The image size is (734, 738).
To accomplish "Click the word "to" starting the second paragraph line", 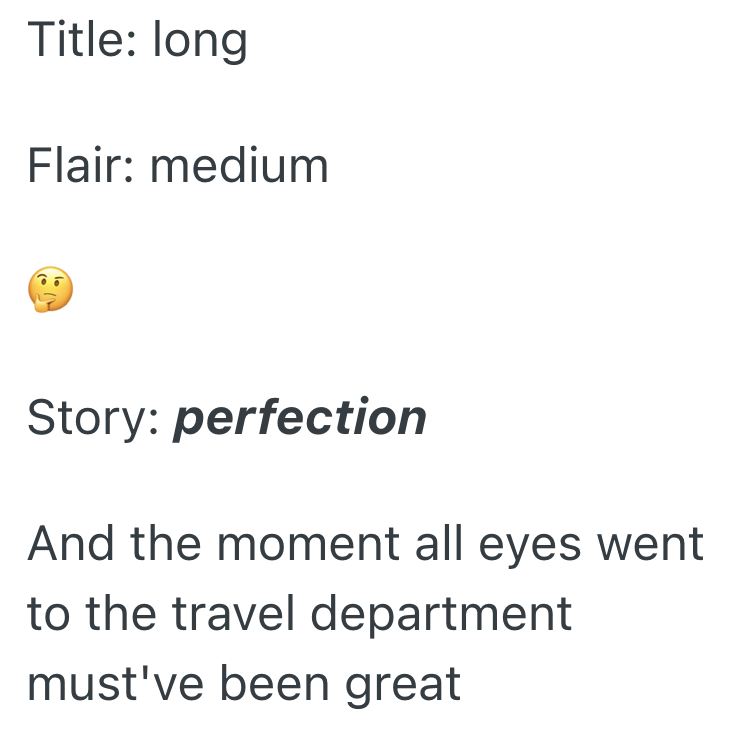I will [x=46, y=614].
